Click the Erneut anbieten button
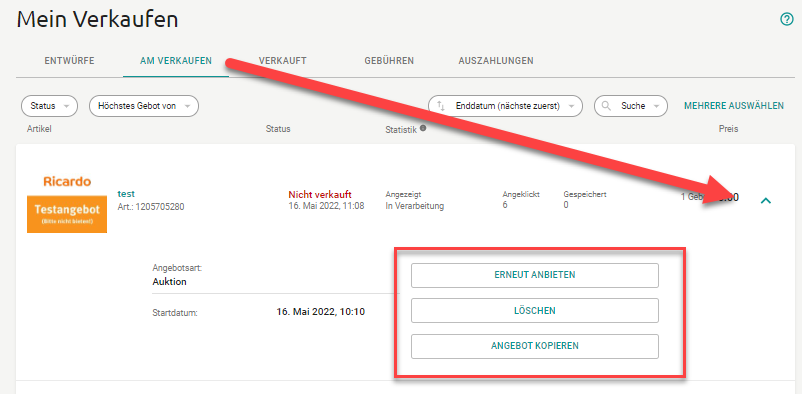The image size is (802, 394). point(534,275)
